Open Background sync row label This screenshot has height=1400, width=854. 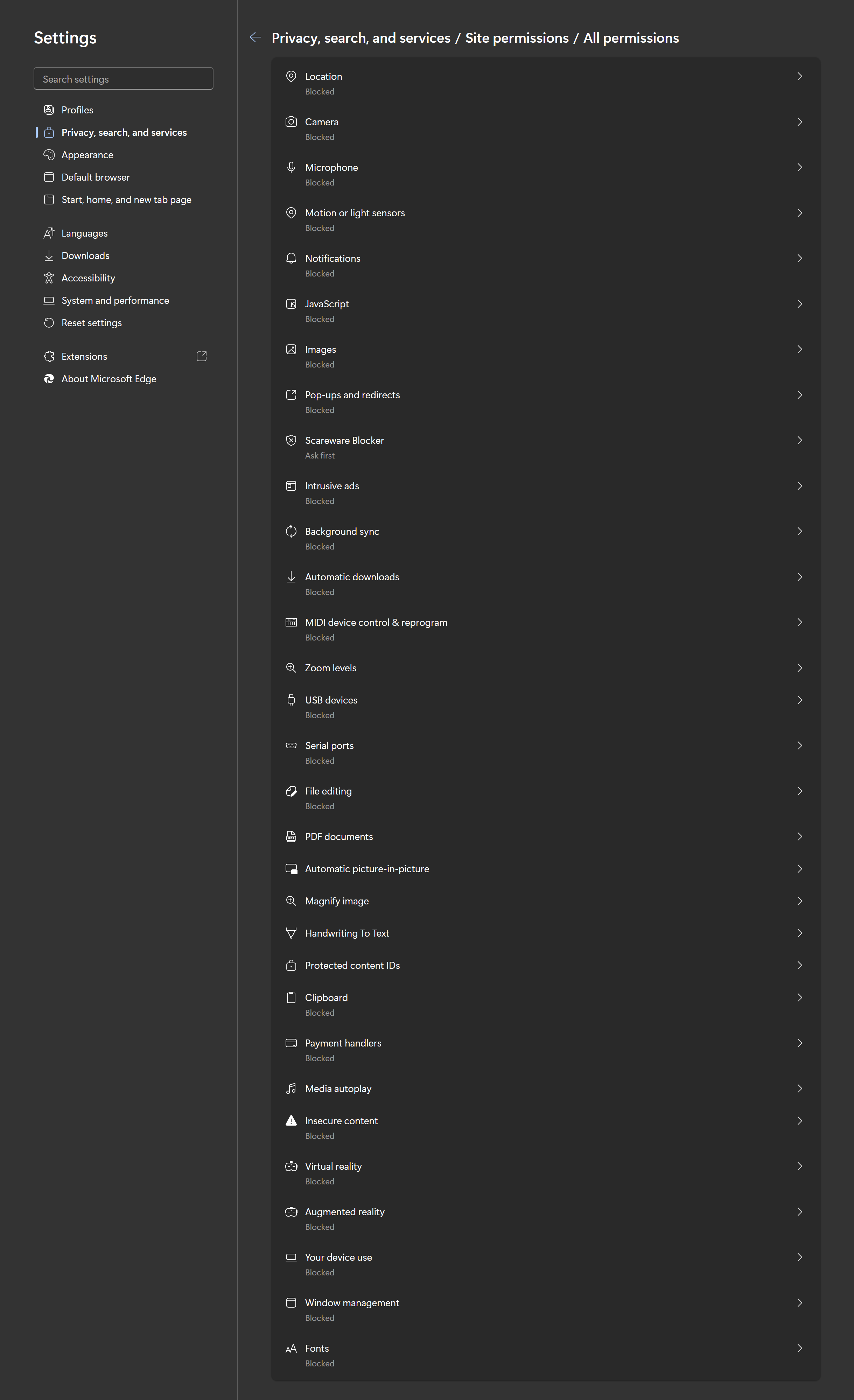(342, 531)
